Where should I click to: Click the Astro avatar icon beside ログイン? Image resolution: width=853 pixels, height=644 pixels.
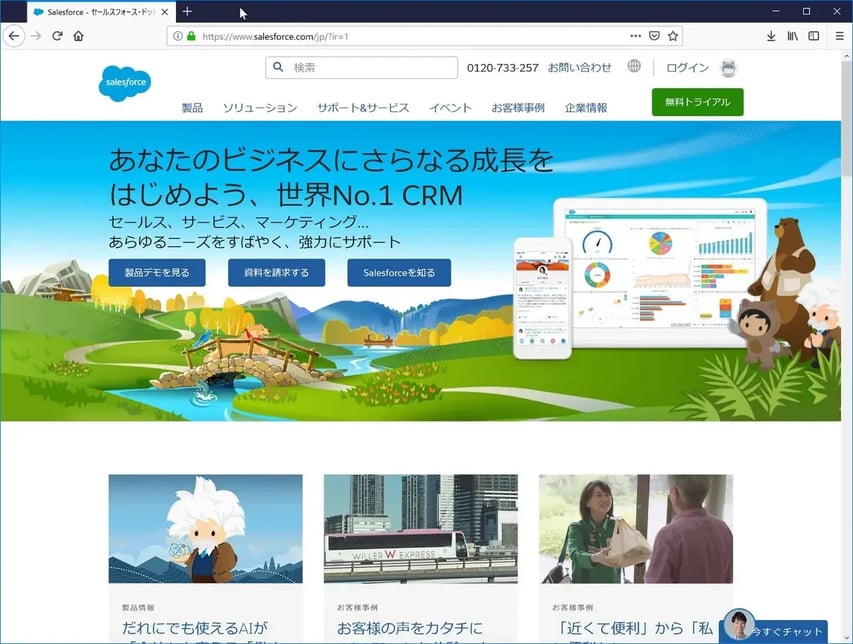pos(728,67)
